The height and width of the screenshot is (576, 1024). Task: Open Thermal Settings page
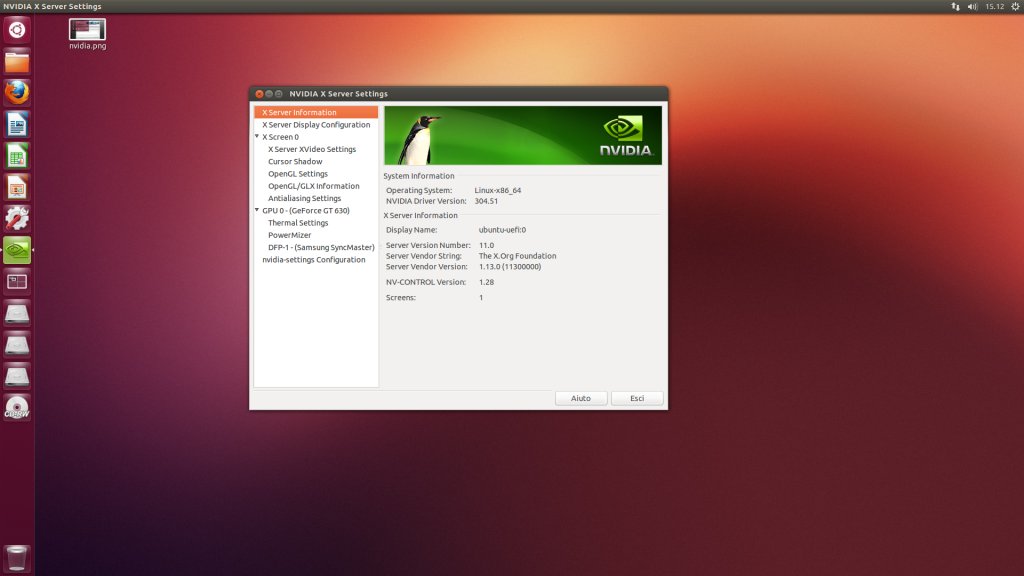[298, 223]
